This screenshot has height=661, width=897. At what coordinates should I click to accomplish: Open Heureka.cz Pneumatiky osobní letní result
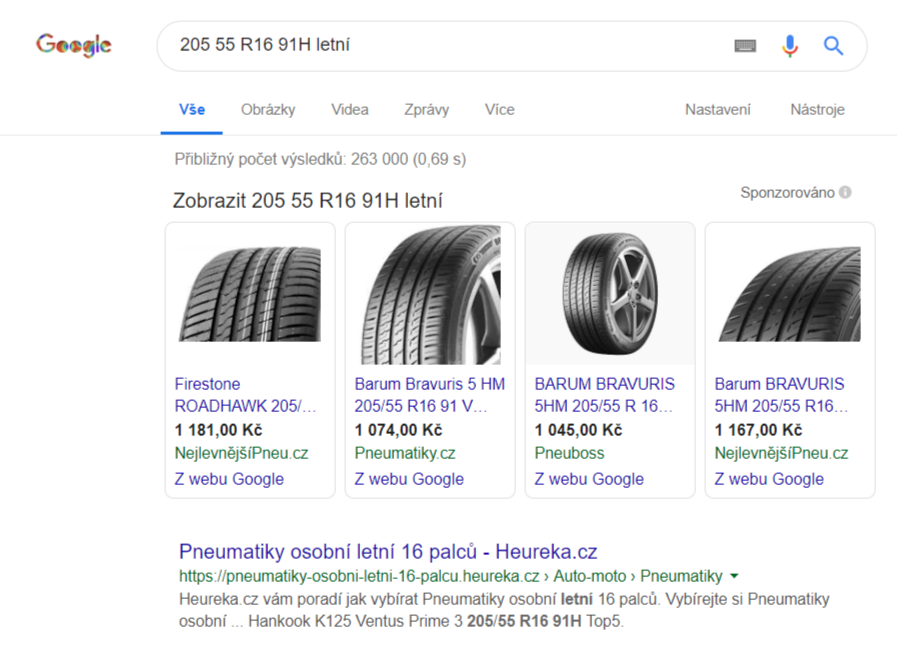point(388,551)
